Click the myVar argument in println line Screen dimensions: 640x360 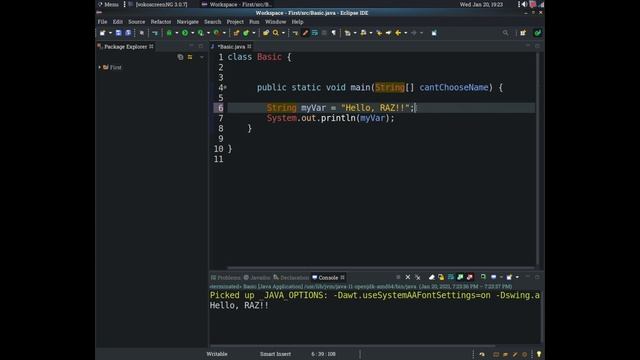372,118
